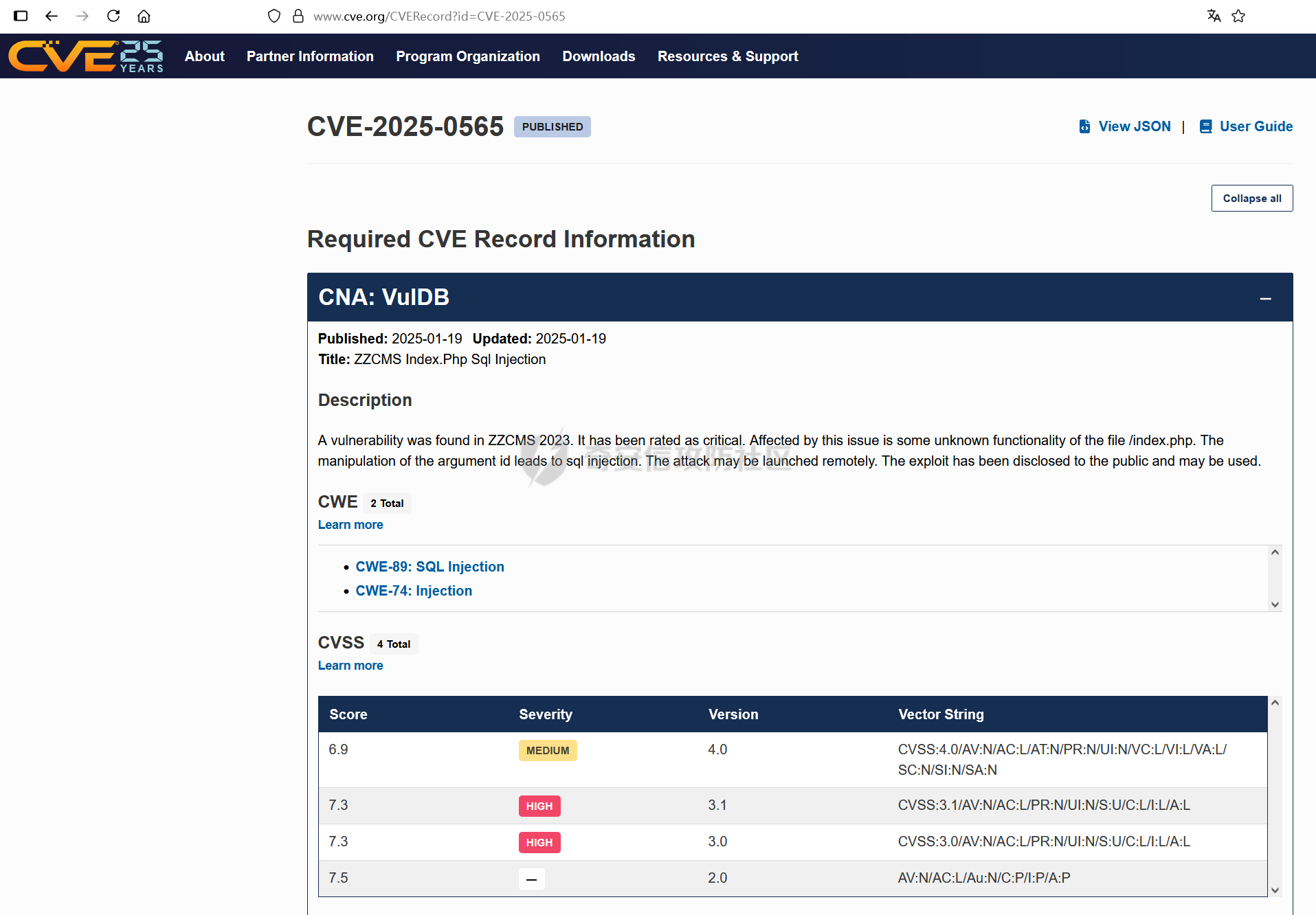Reload the page with the refresh icon
The height and width of the screenshot is (915, 1316).
click(113, 16)
